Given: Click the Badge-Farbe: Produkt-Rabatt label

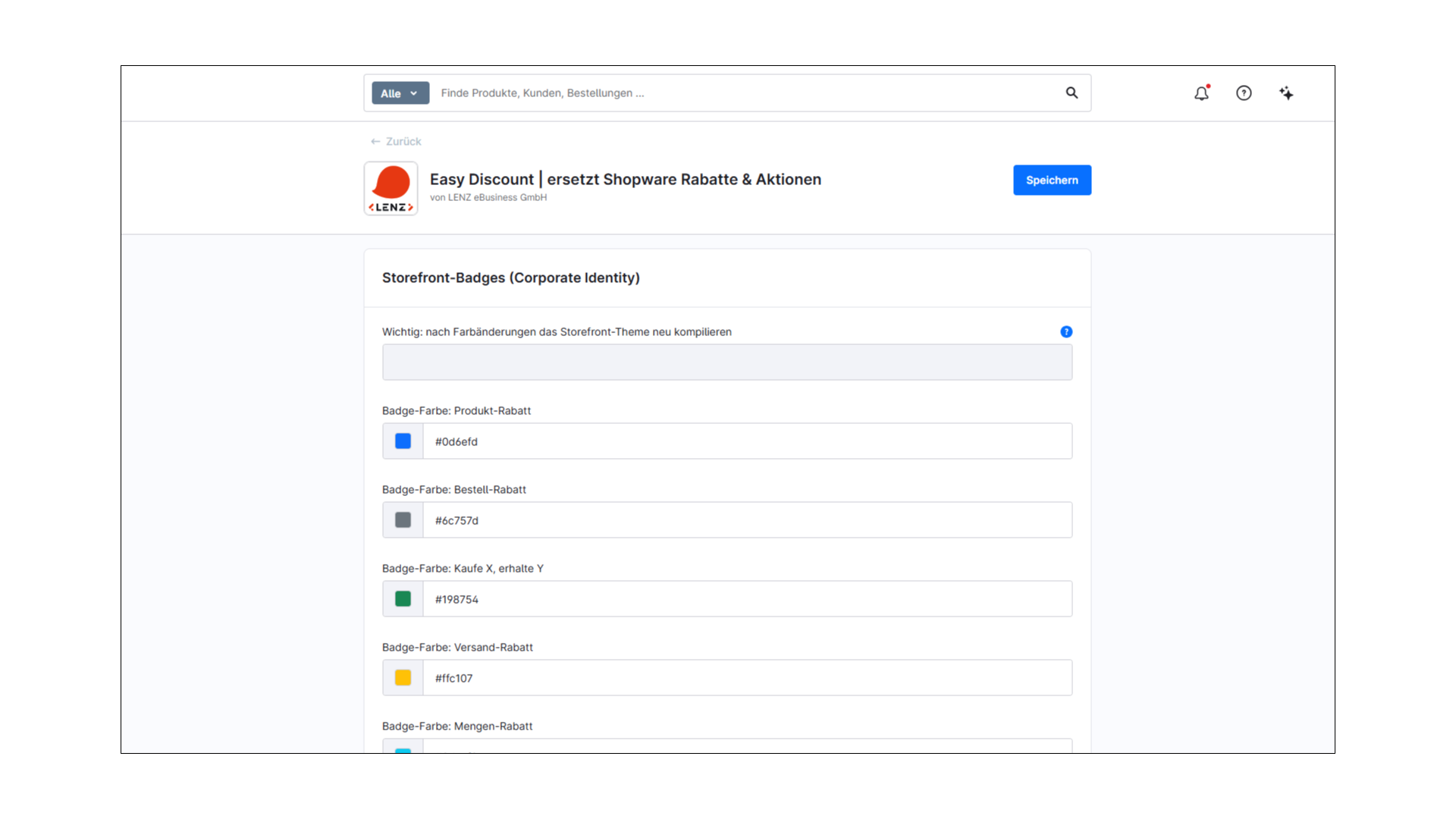Looking at the screenshot, I should click(457, 410).
